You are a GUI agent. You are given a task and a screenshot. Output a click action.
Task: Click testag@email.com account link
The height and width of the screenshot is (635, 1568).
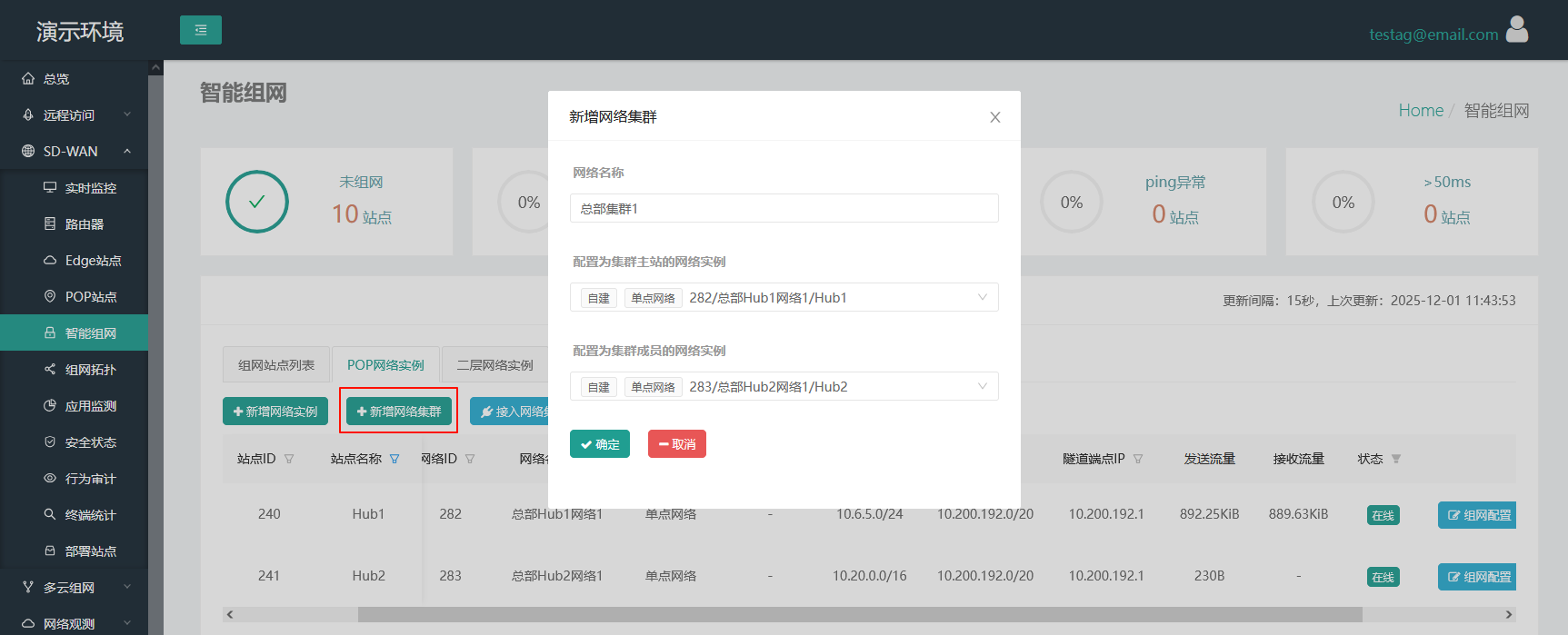pos(1433,35)
